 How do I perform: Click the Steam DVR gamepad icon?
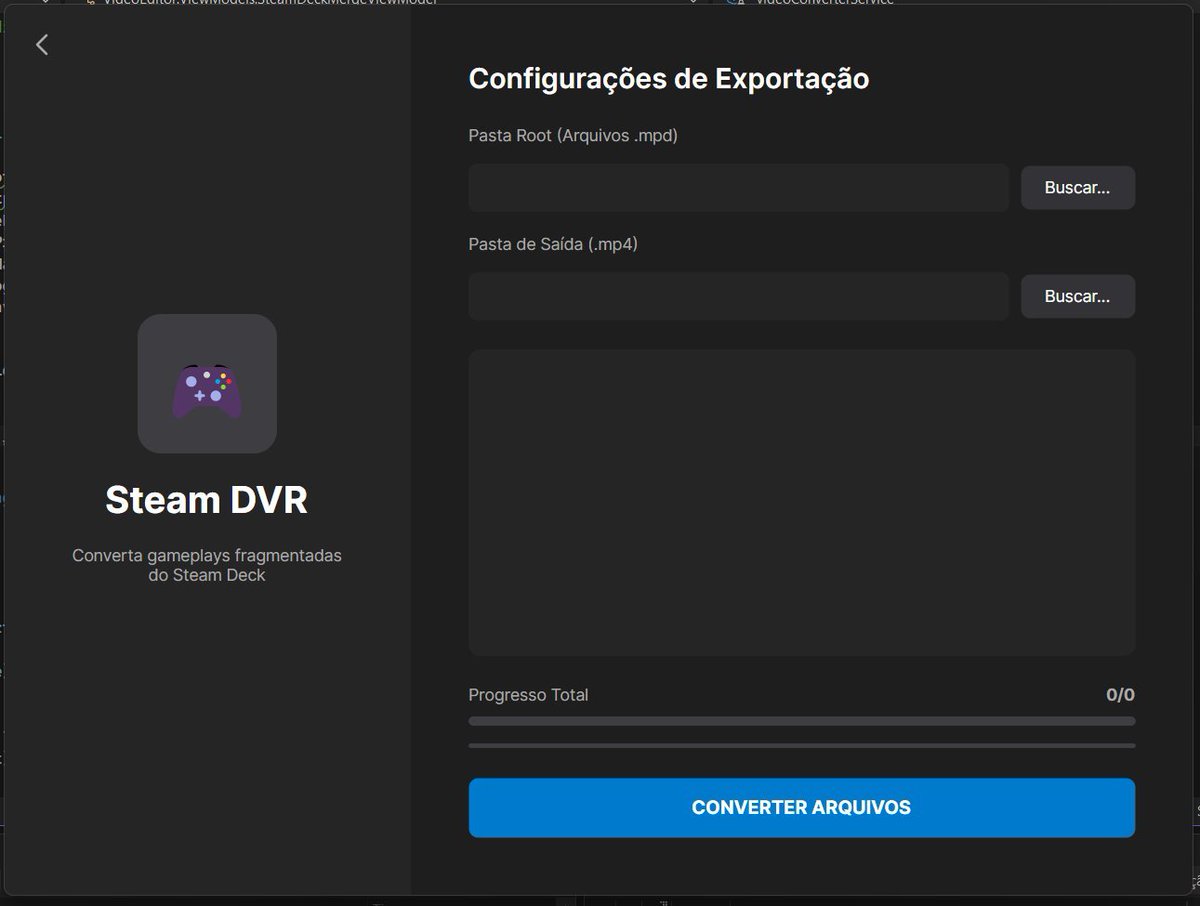pyautogui.click(x=207, y=384)
